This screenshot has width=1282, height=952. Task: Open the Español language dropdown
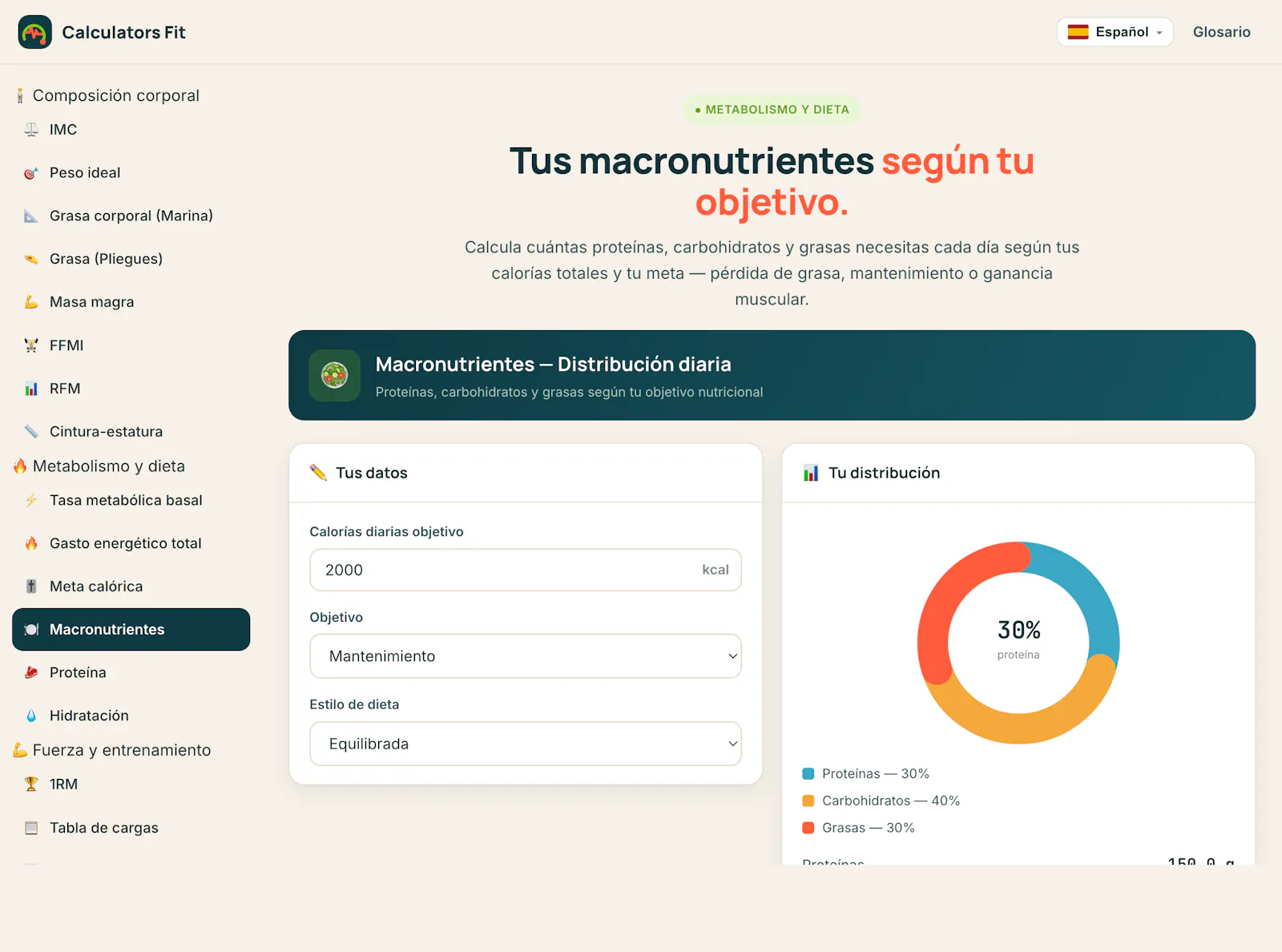coord(1115,32)
